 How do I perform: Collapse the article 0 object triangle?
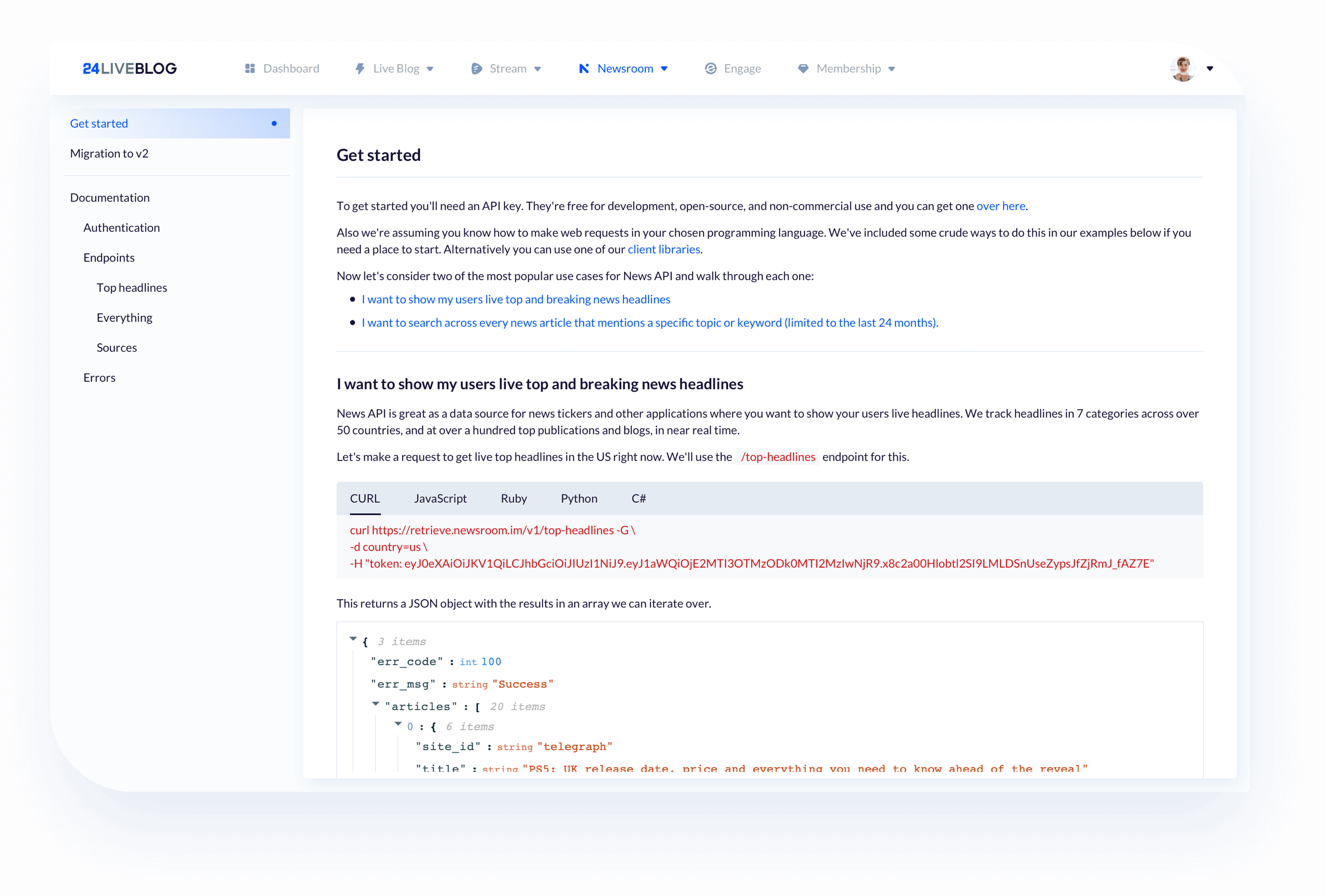398,724
